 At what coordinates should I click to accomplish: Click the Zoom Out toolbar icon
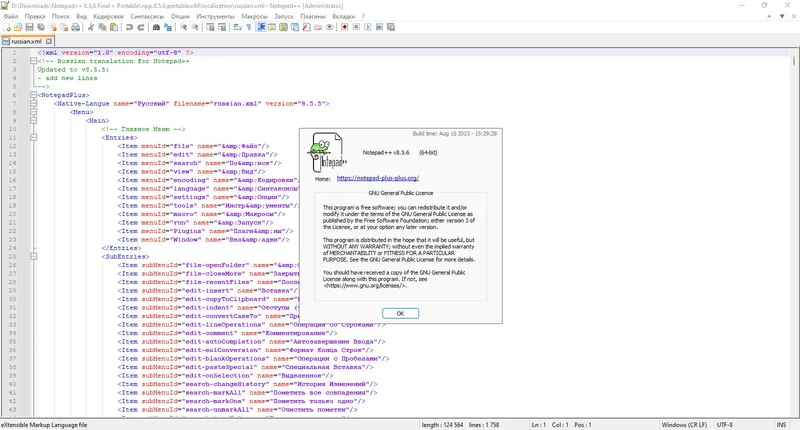click(195, 27)
